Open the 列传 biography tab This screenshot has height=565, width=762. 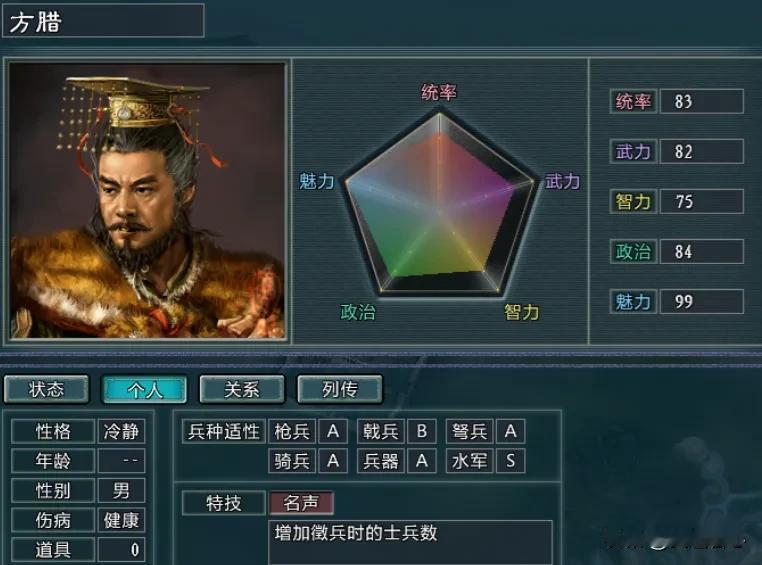[340, 389]
